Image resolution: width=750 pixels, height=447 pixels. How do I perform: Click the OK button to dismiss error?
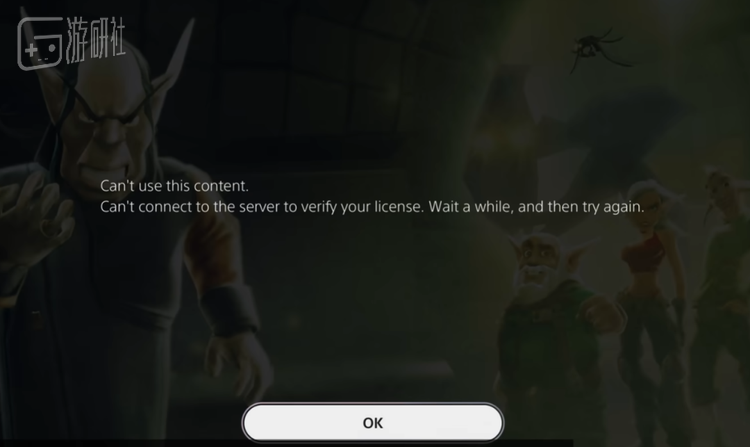[373, 423]
